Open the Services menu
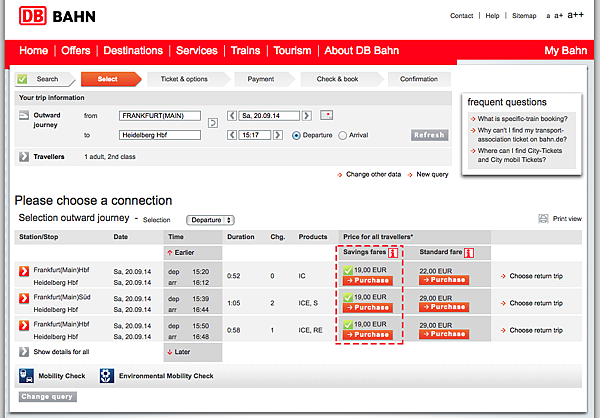This screenshot has width=600, height=418. point(197,51)
